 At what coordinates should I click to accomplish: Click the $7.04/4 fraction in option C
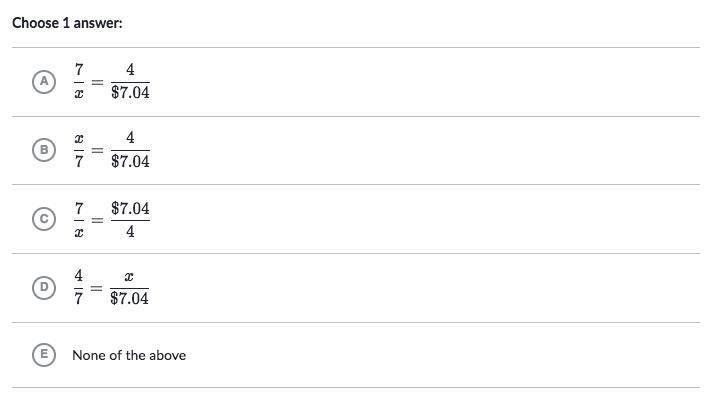click(130, 219)
